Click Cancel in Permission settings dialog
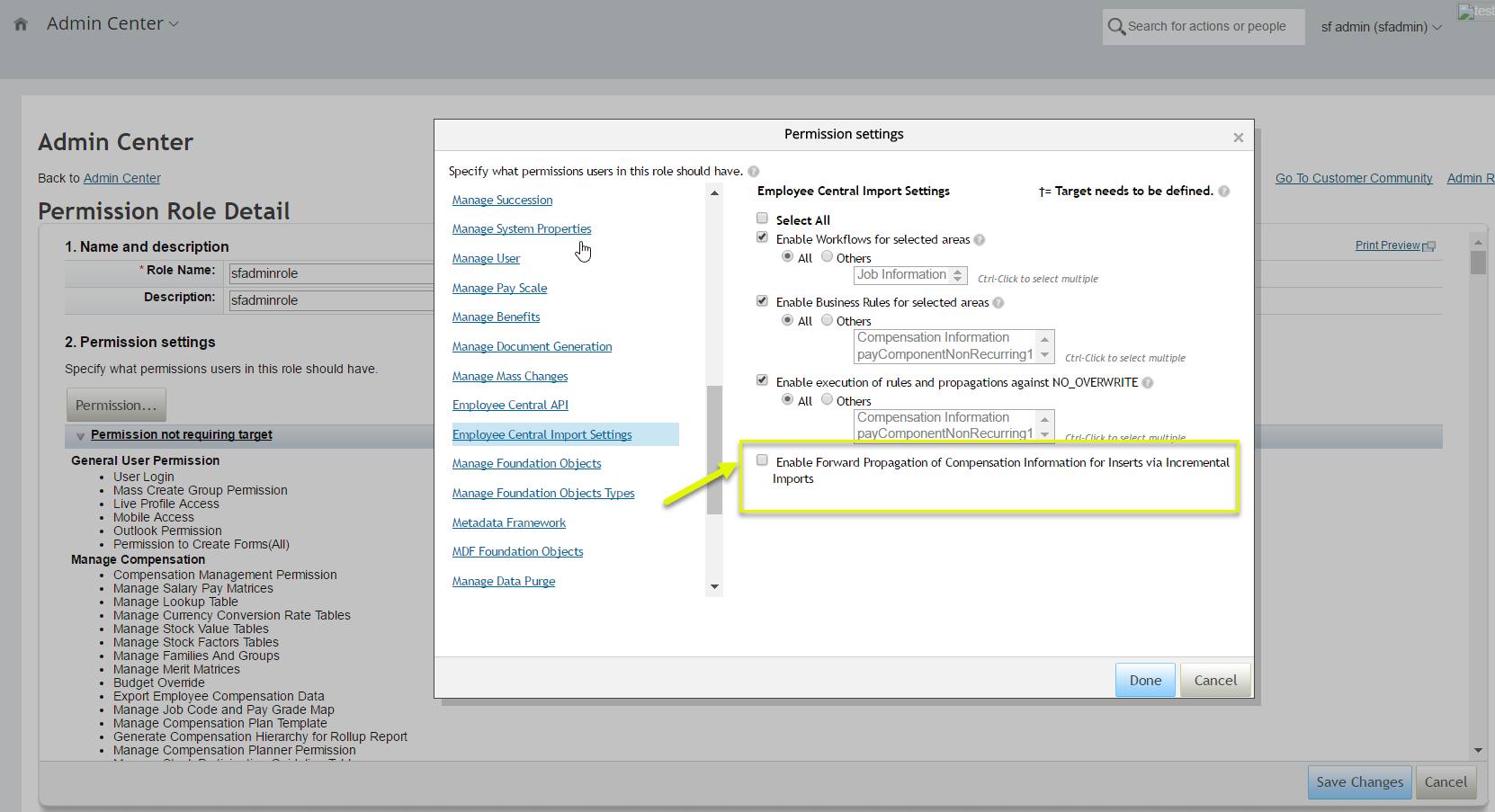The width and height of the screenshot is (1495, 812). pyautogui.click(x=1215, y=681)
